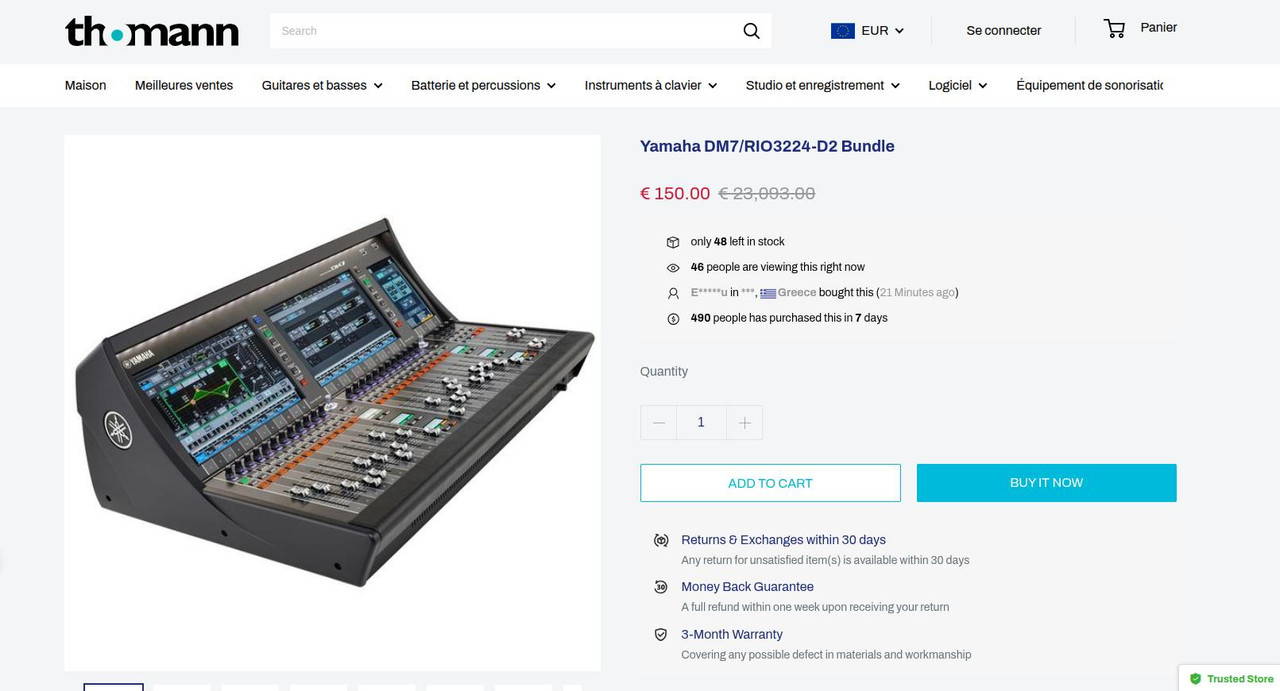The width and height of the screenshot is (1280, 691).
Task: Click Se connecter link
Action: pyautogui.click(x=1004, y=31)
